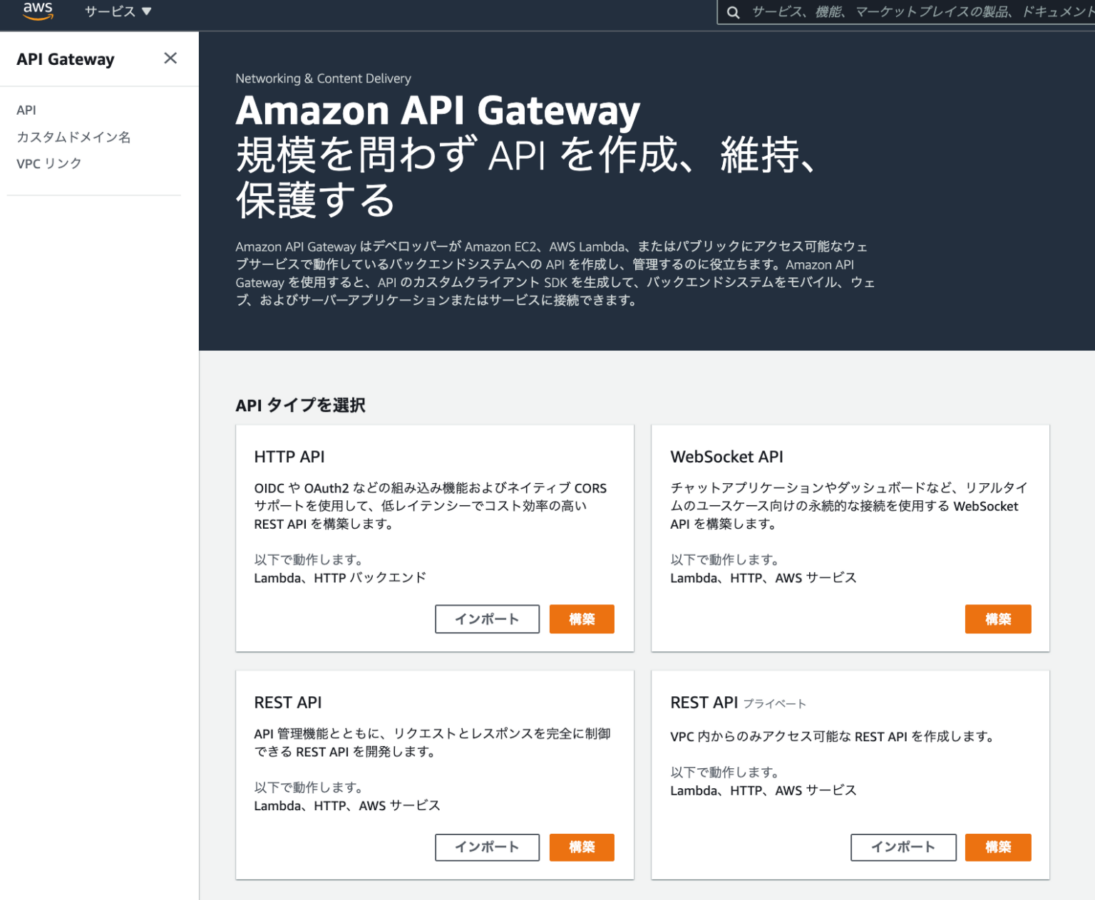Screen dimensions: 1095x900
Task: Click インポート on the public REST API card
Action: [x=487, y=847]
